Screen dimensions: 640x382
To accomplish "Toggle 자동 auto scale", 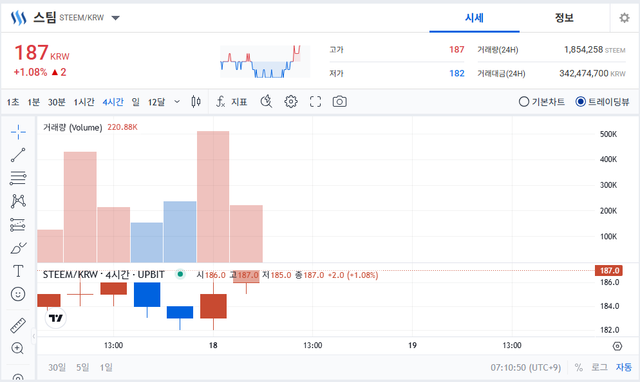I will click(x=624, y=367).
